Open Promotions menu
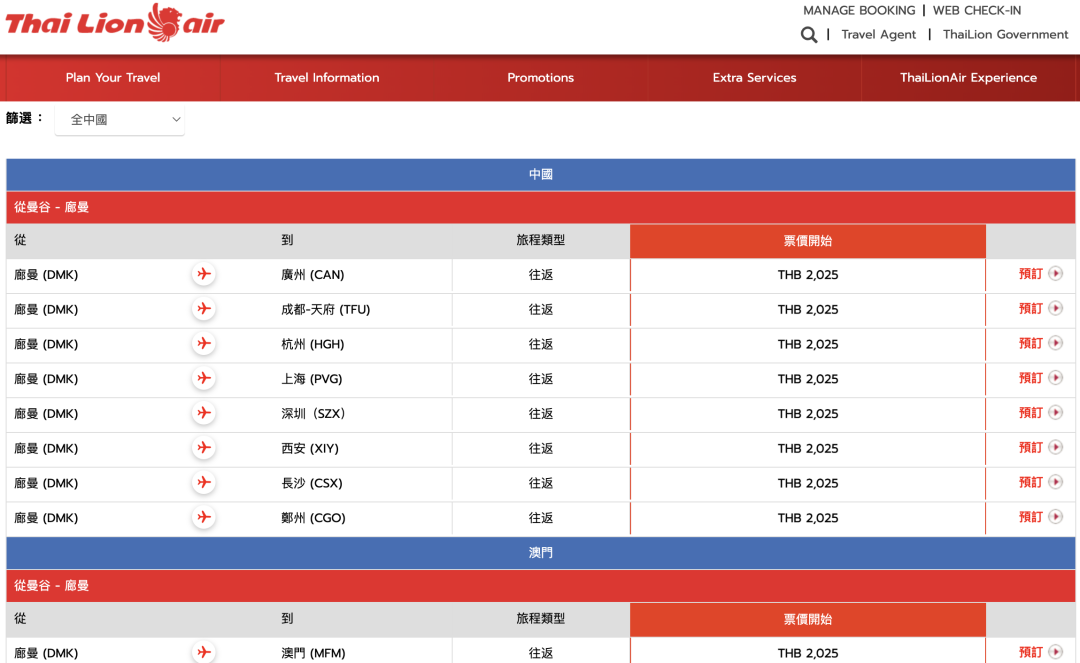1080x663 pixels. click(541, 78)
